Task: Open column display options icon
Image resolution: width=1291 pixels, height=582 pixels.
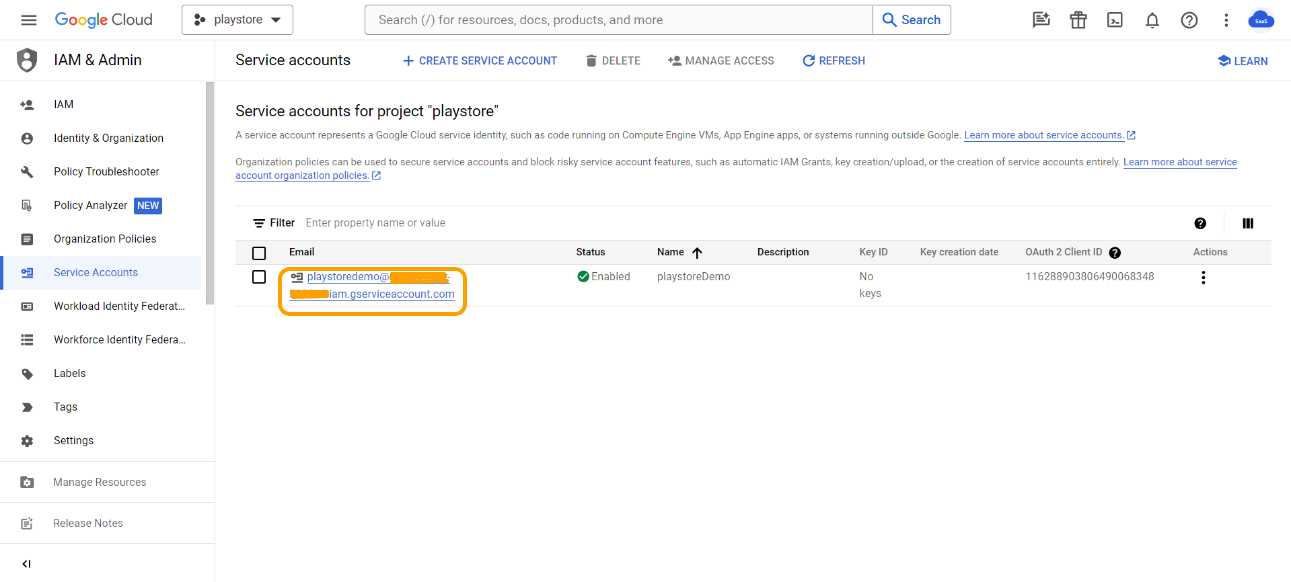Action: [x=1248, y=224]
